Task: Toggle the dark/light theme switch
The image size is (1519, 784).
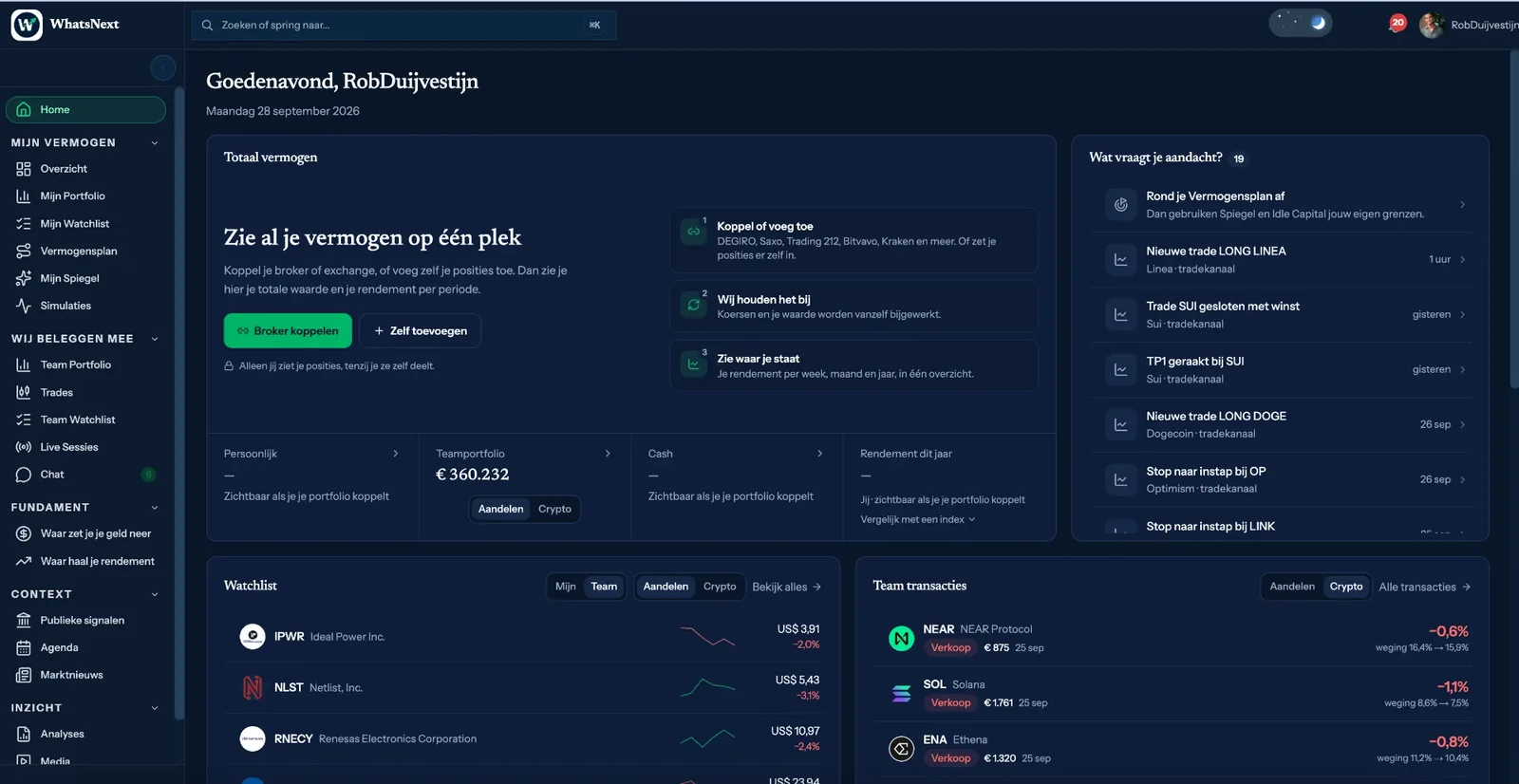Action: [1301, 23]
